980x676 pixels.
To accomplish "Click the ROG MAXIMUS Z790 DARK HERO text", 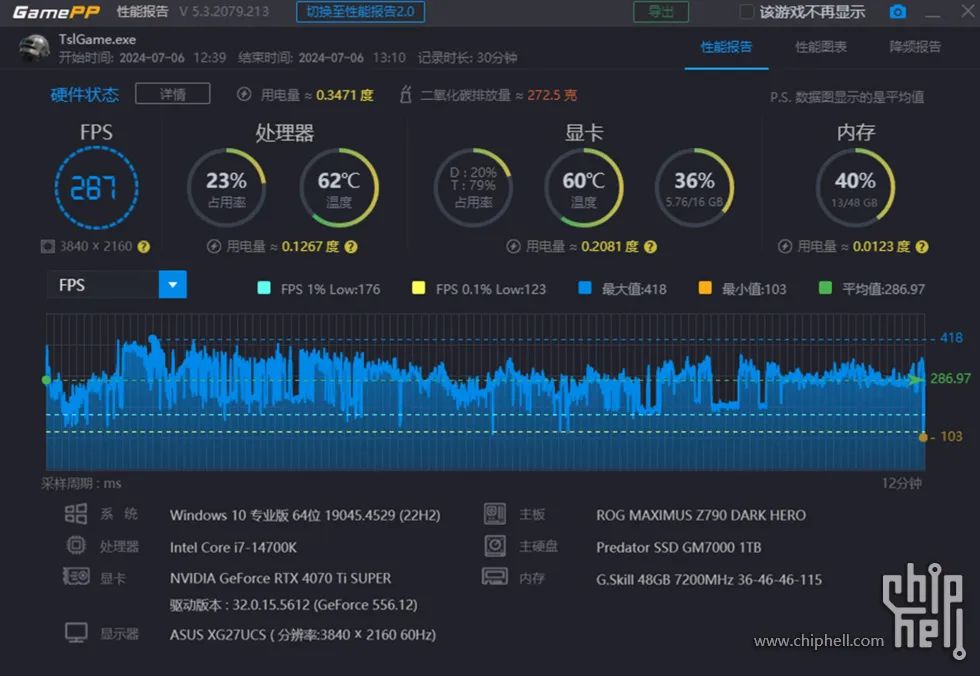I will click(701, 515).
